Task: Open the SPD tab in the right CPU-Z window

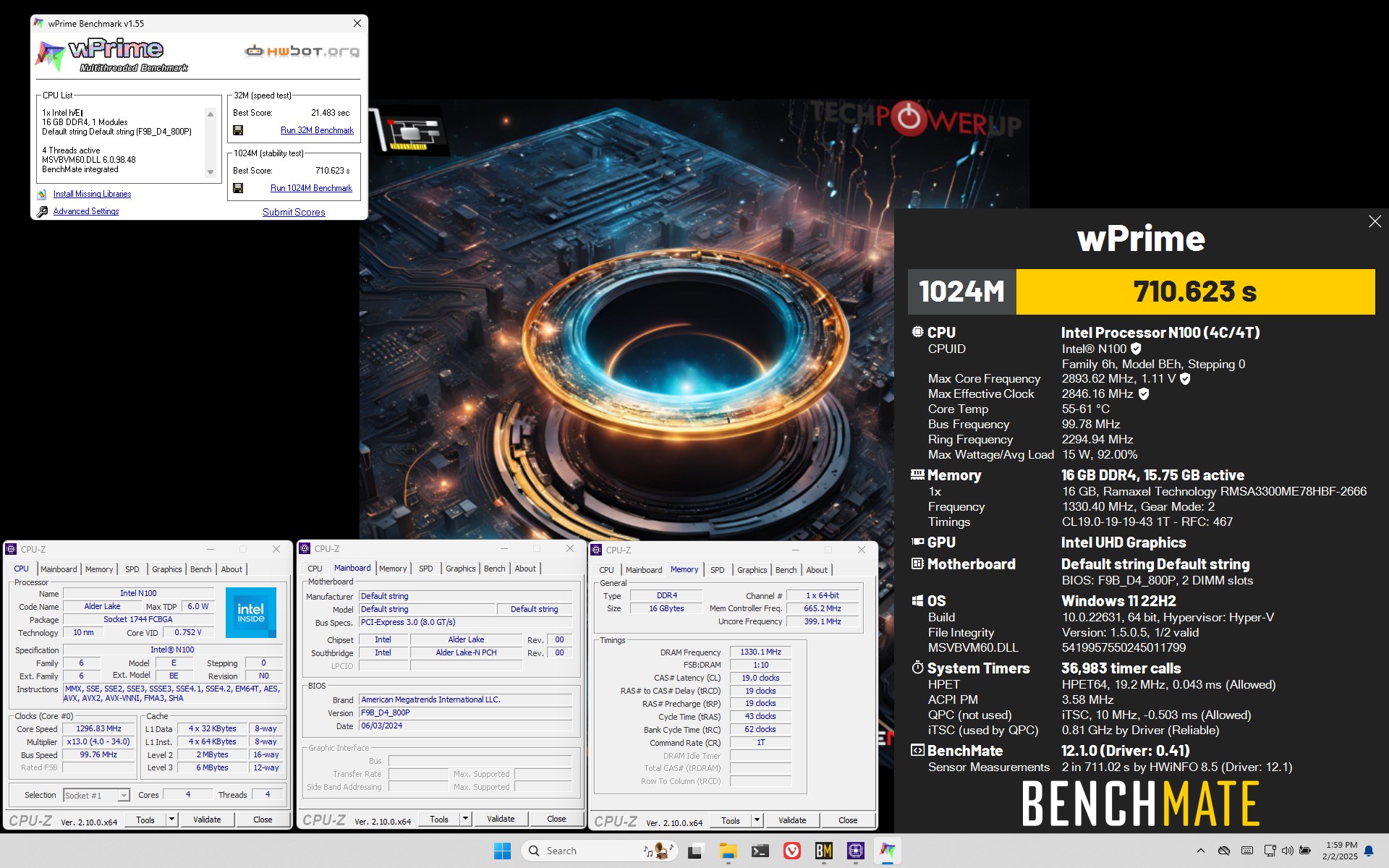Action: pos(718,570)
